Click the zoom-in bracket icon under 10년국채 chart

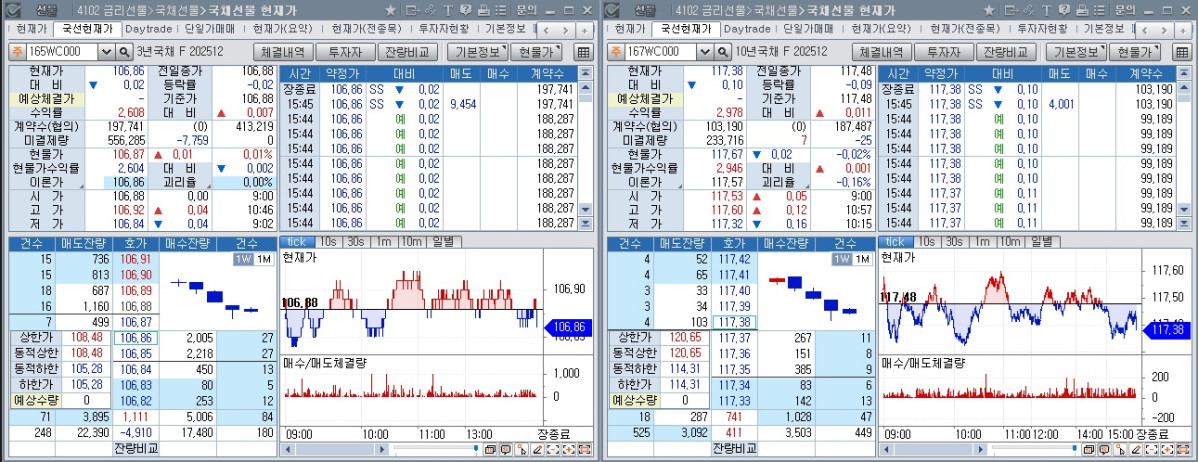point(1167,449)
